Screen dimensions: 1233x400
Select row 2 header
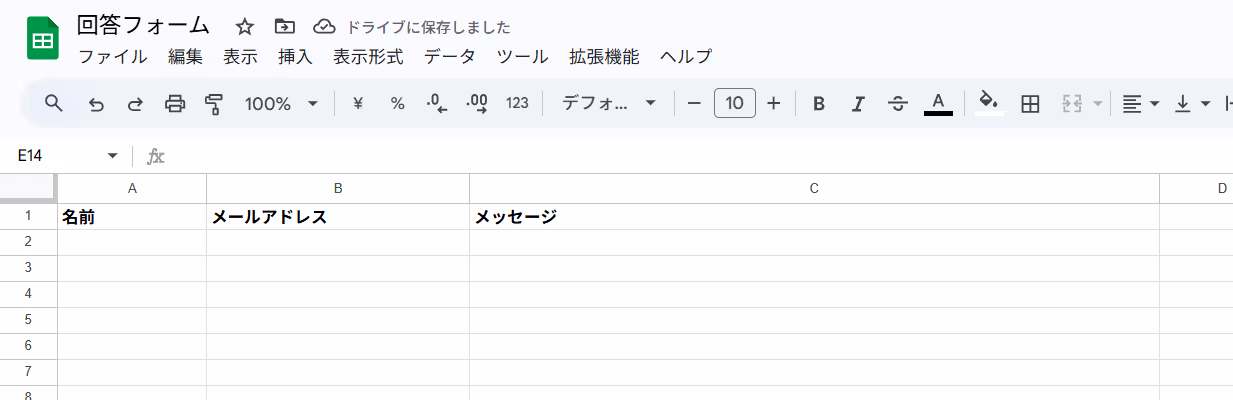click(28, 242)
